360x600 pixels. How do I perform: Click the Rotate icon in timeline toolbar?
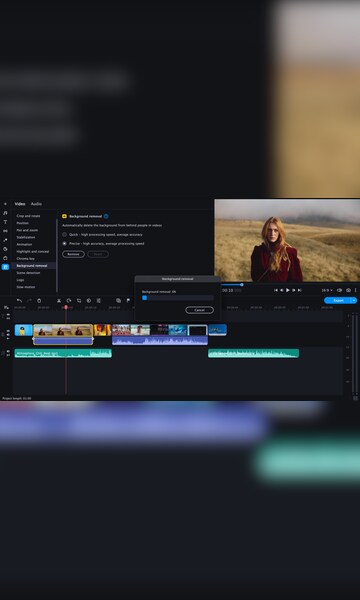click(x=69, y=301)
